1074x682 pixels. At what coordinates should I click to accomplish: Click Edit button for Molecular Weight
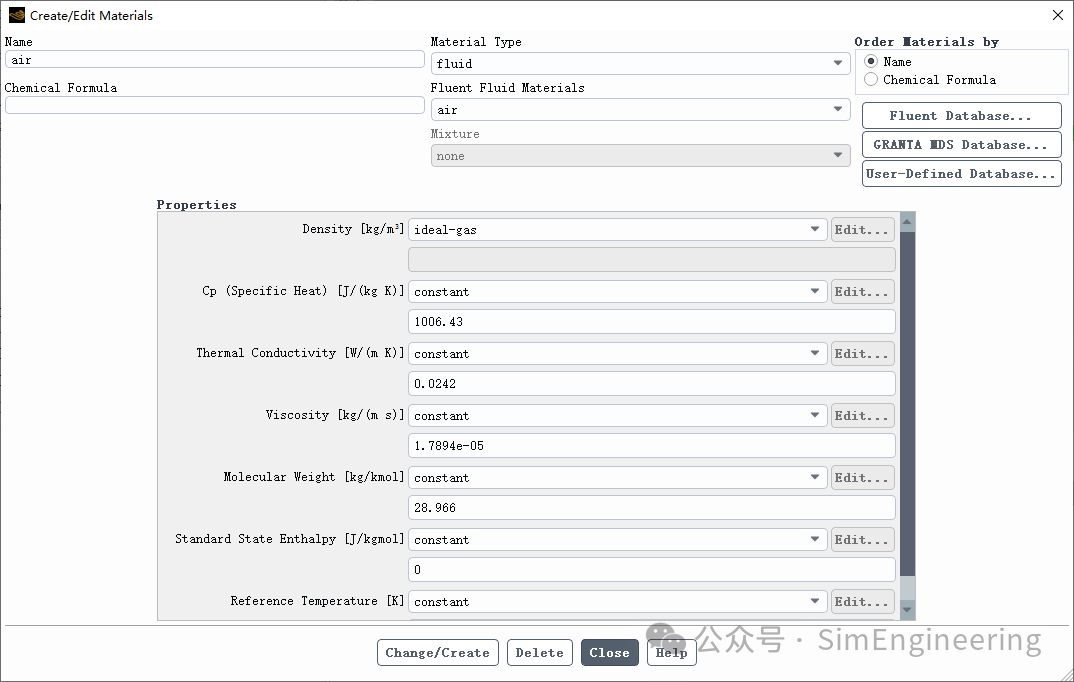[x=862, y=477]
